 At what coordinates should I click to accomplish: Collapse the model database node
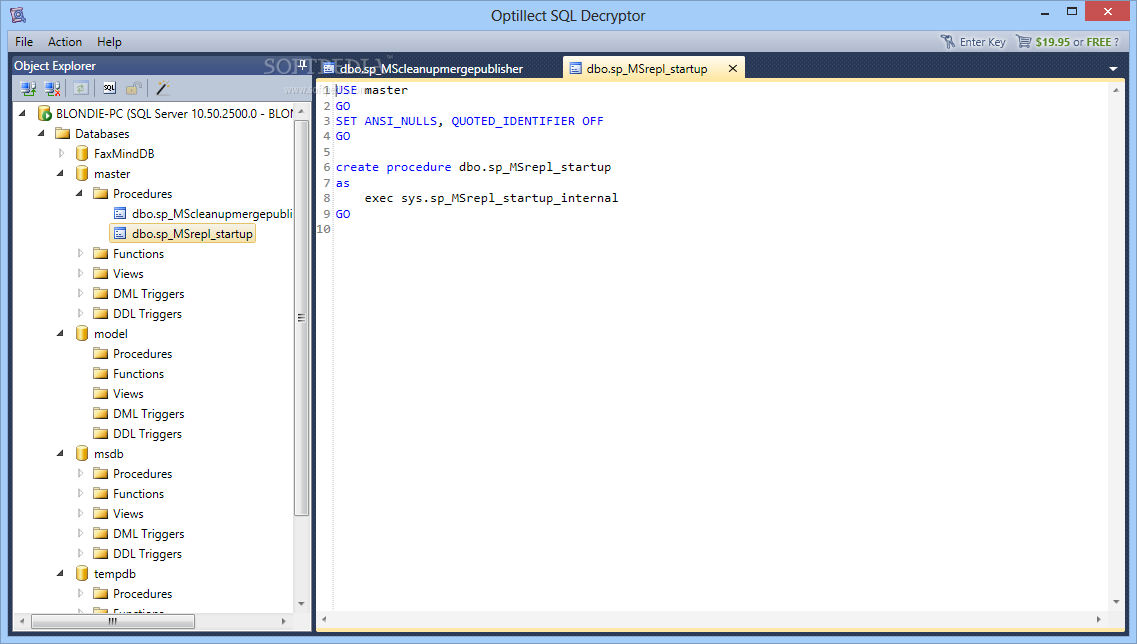pos(60,334)
